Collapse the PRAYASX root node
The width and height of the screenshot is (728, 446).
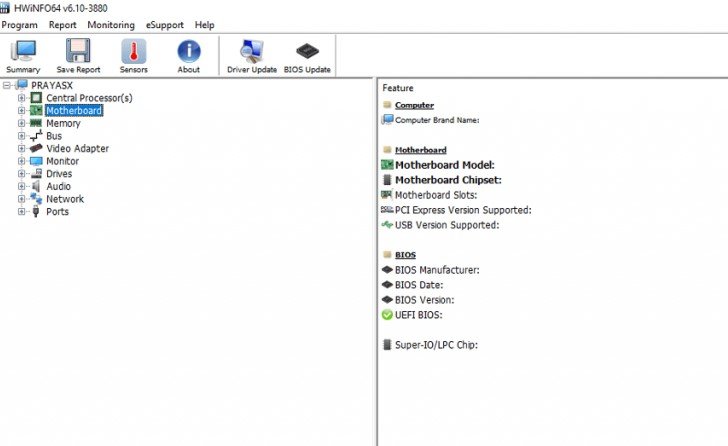(x=7, y=85)
